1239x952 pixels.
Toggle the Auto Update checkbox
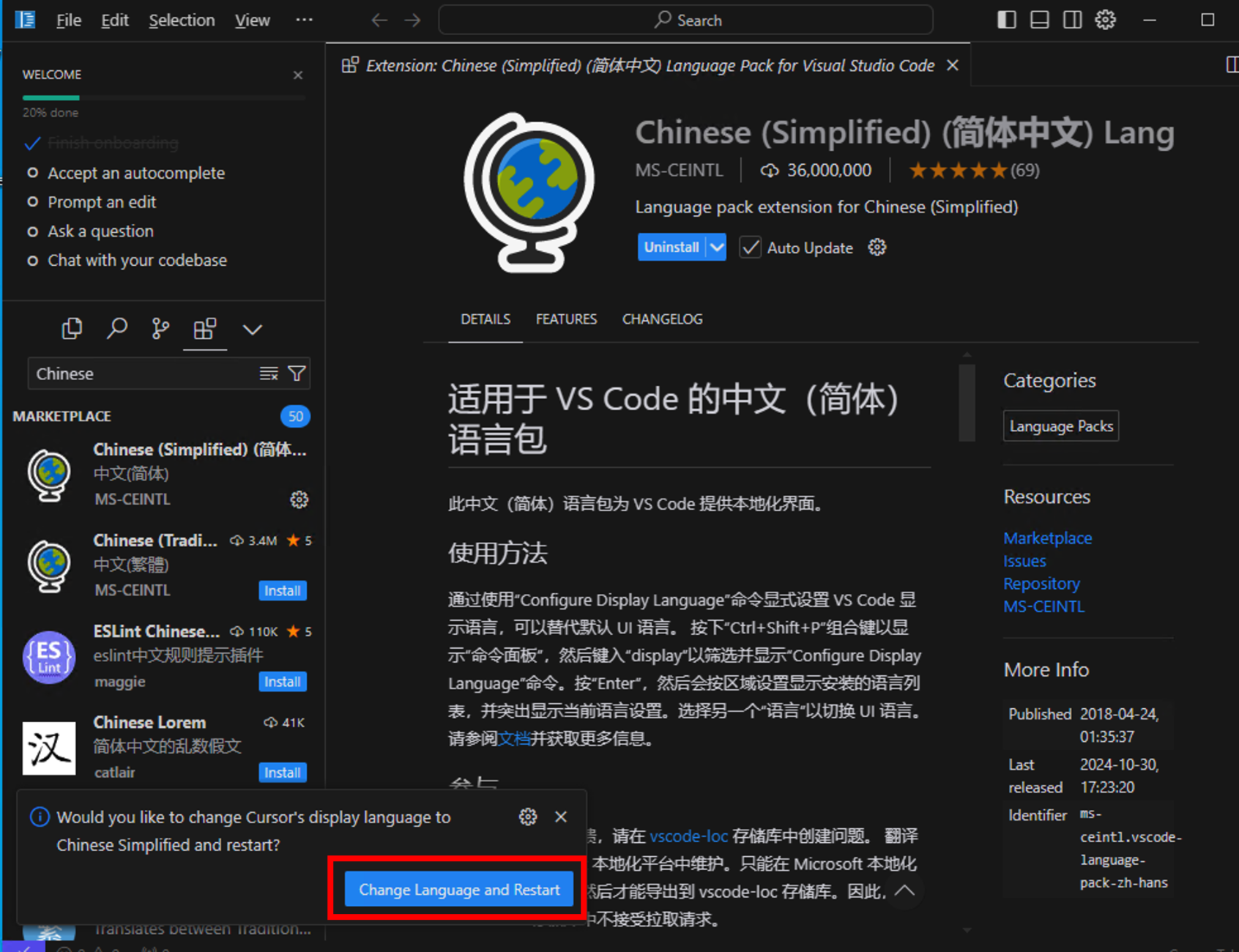(x=750, y=248)
